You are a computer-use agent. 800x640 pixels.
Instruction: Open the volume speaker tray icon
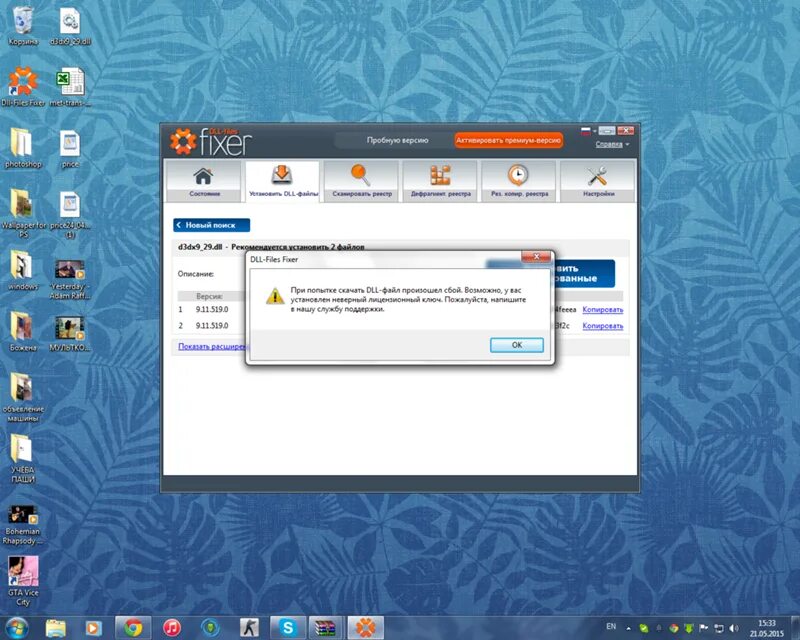(x=734, y=628)
